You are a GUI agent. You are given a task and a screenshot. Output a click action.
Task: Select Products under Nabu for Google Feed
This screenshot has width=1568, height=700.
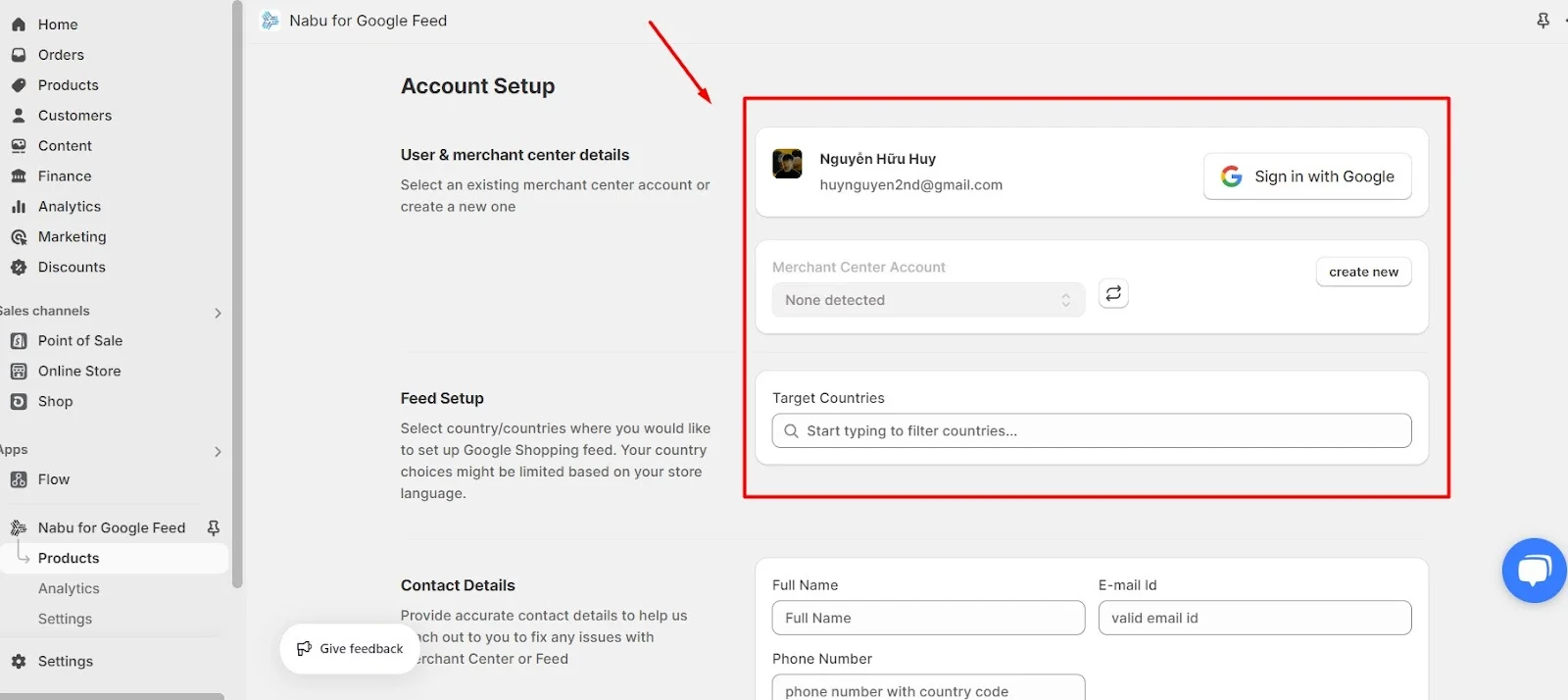(x=115, y=558)
